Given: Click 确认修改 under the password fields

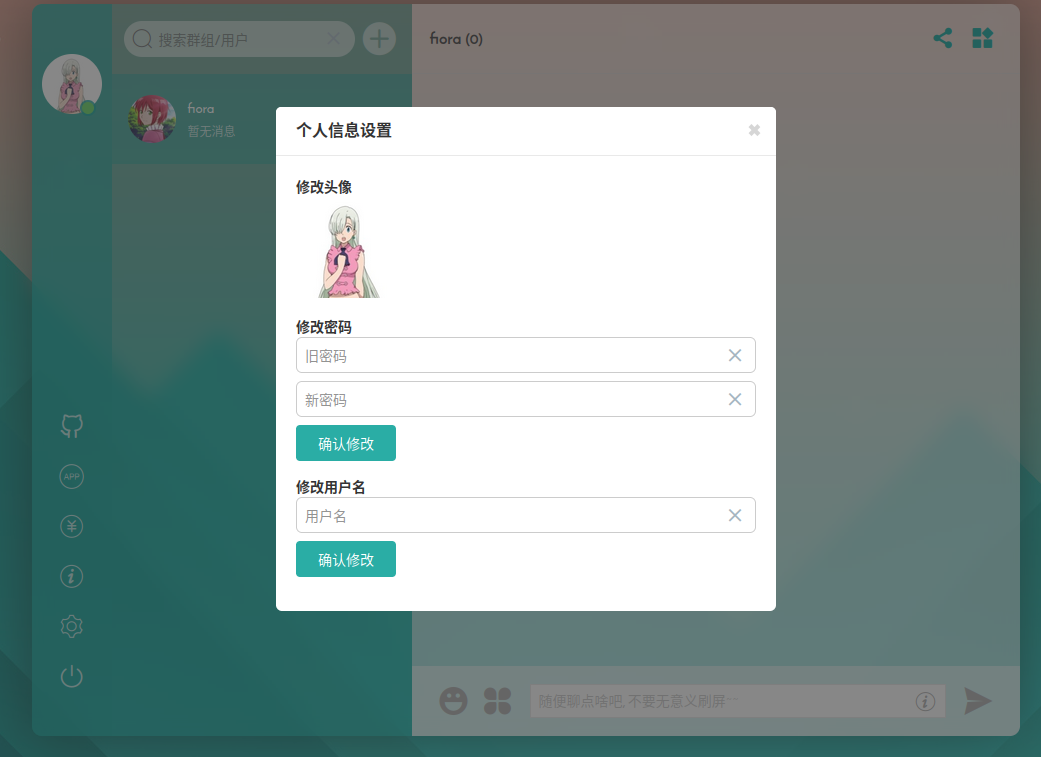Looking at the screenshot, I should point(345,442).
